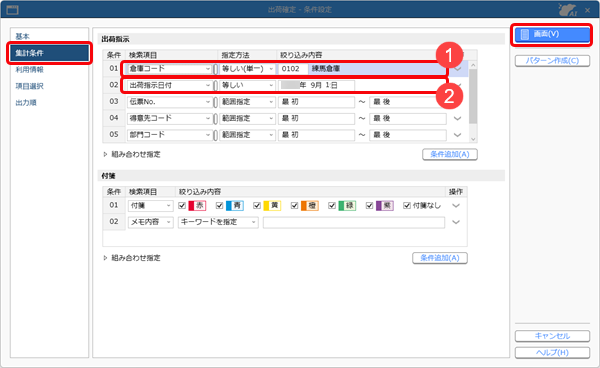Screen dimensions: 600x368
Task: Click the 最後 end field for 伝票No.
Action: tap(408, 102)
